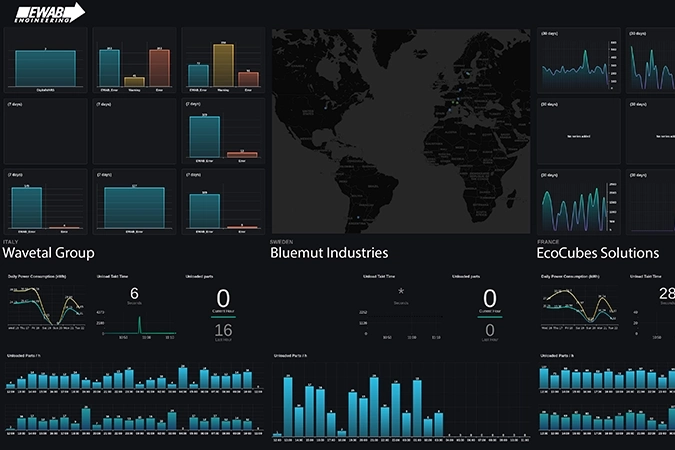The width and height of the screenshot is (675, 450).
Task: Click the EcoCubes Unload Takt Time value 28
Action: coord(667,292)
